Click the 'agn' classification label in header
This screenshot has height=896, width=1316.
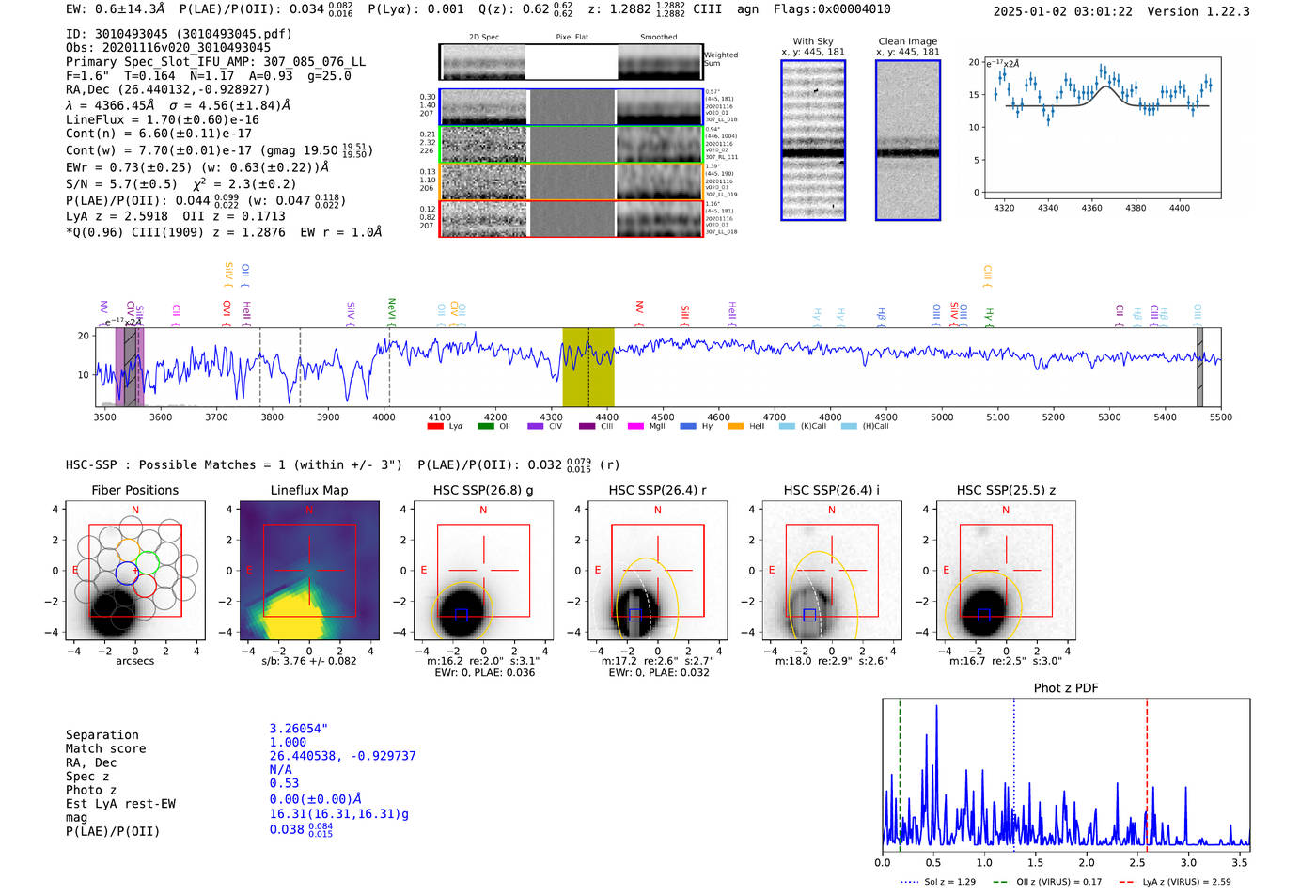[747, 9]
